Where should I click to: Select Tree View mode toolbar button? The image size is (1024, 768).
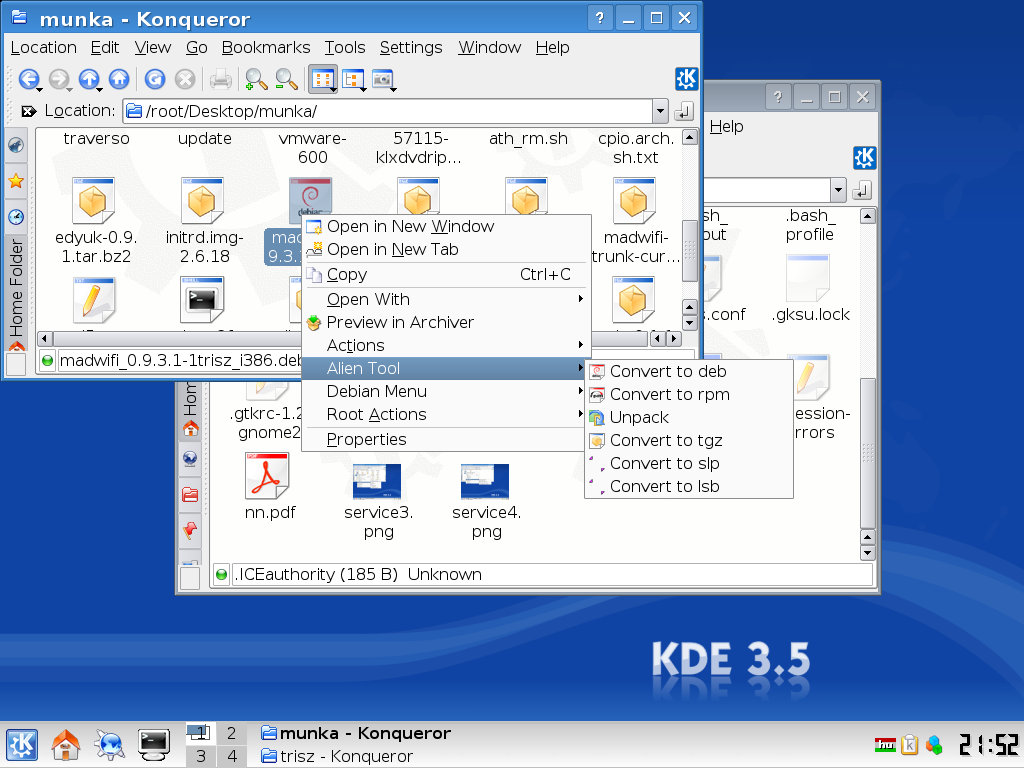(x=353, y=79)
